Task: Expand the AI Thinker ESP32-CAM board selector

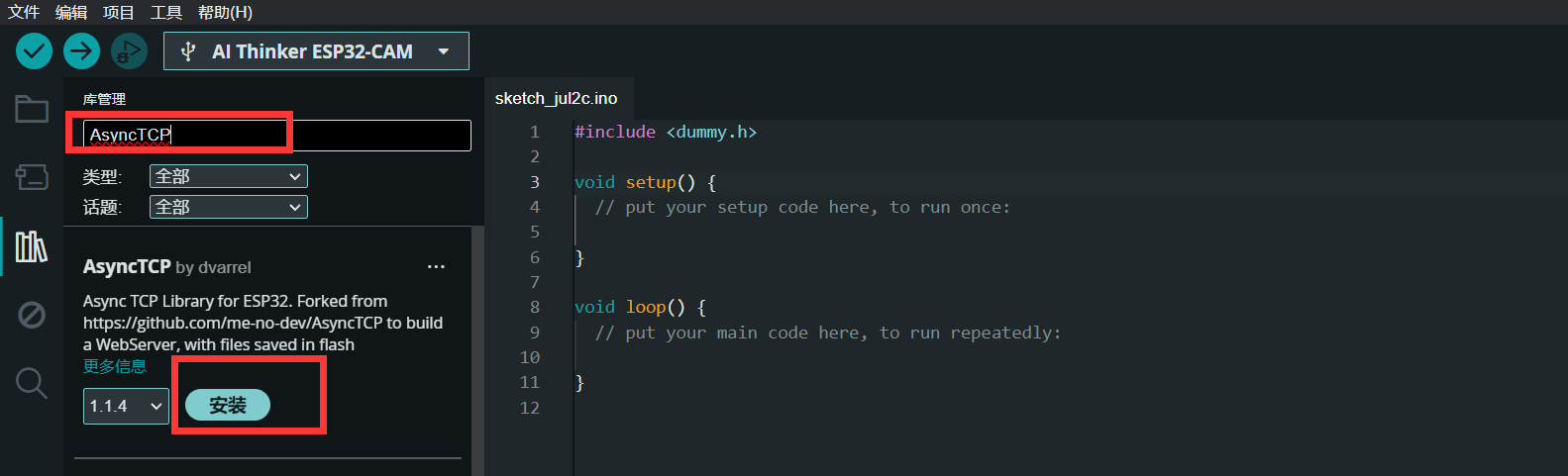Action: click(x=316, y=51)
